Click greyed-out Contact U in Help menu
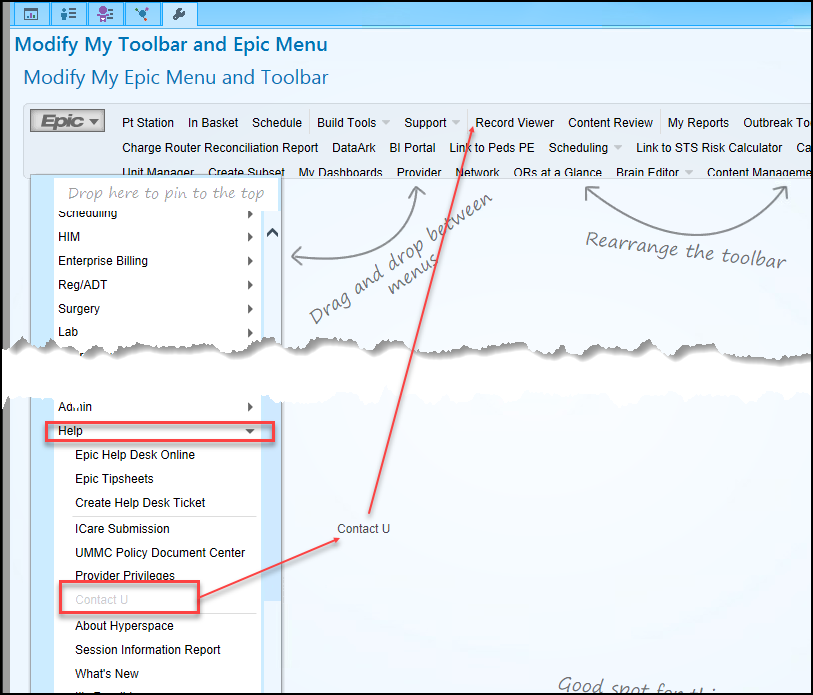The height and width of the screenshot is (695, 813). [x=101, y=600]
